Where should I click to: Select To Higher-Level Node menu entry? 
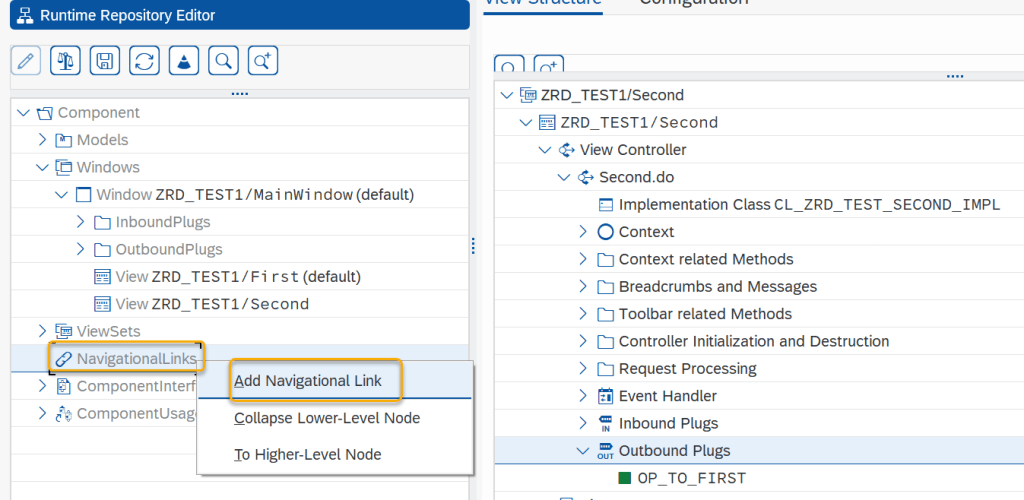[x=307, y=454]
